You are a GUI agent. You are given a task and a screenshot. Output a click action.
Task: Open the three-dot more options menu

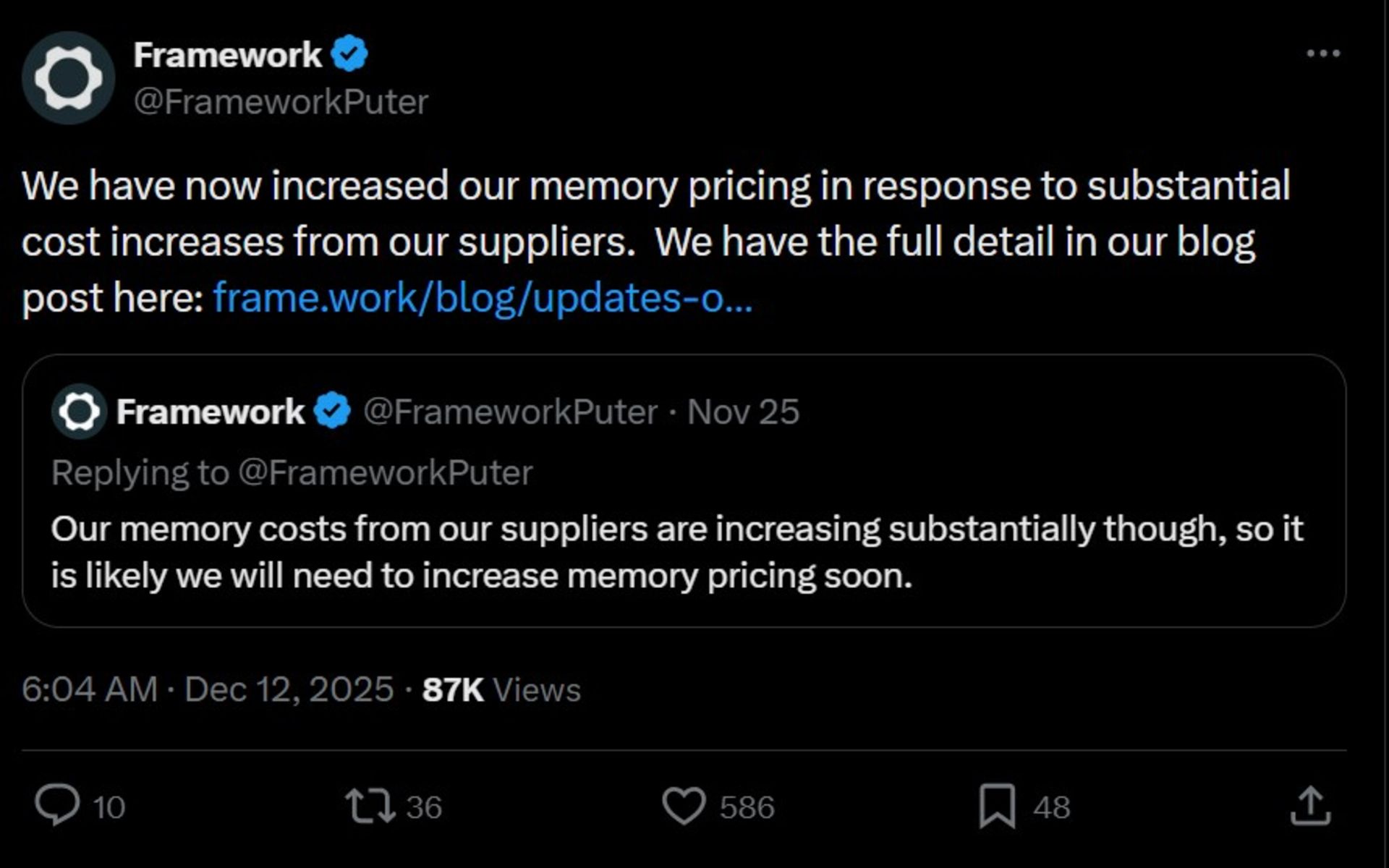click(1323, 54)
